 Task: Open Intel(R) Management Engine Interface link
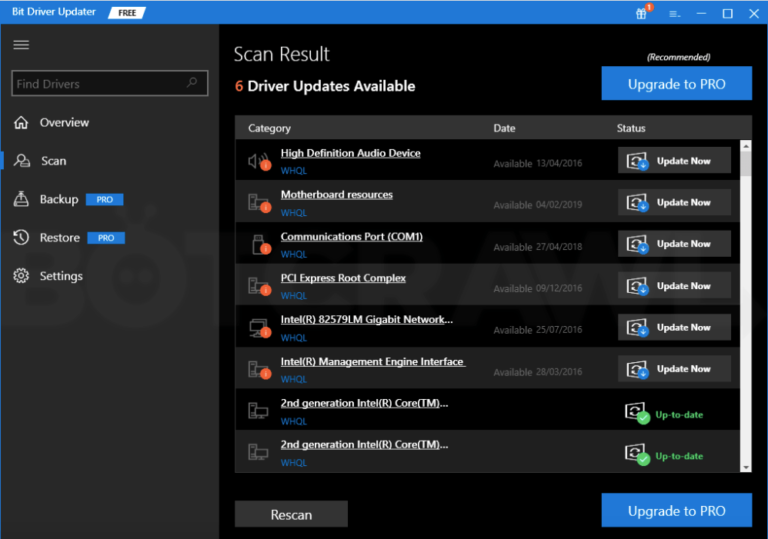tap(372, 361)
